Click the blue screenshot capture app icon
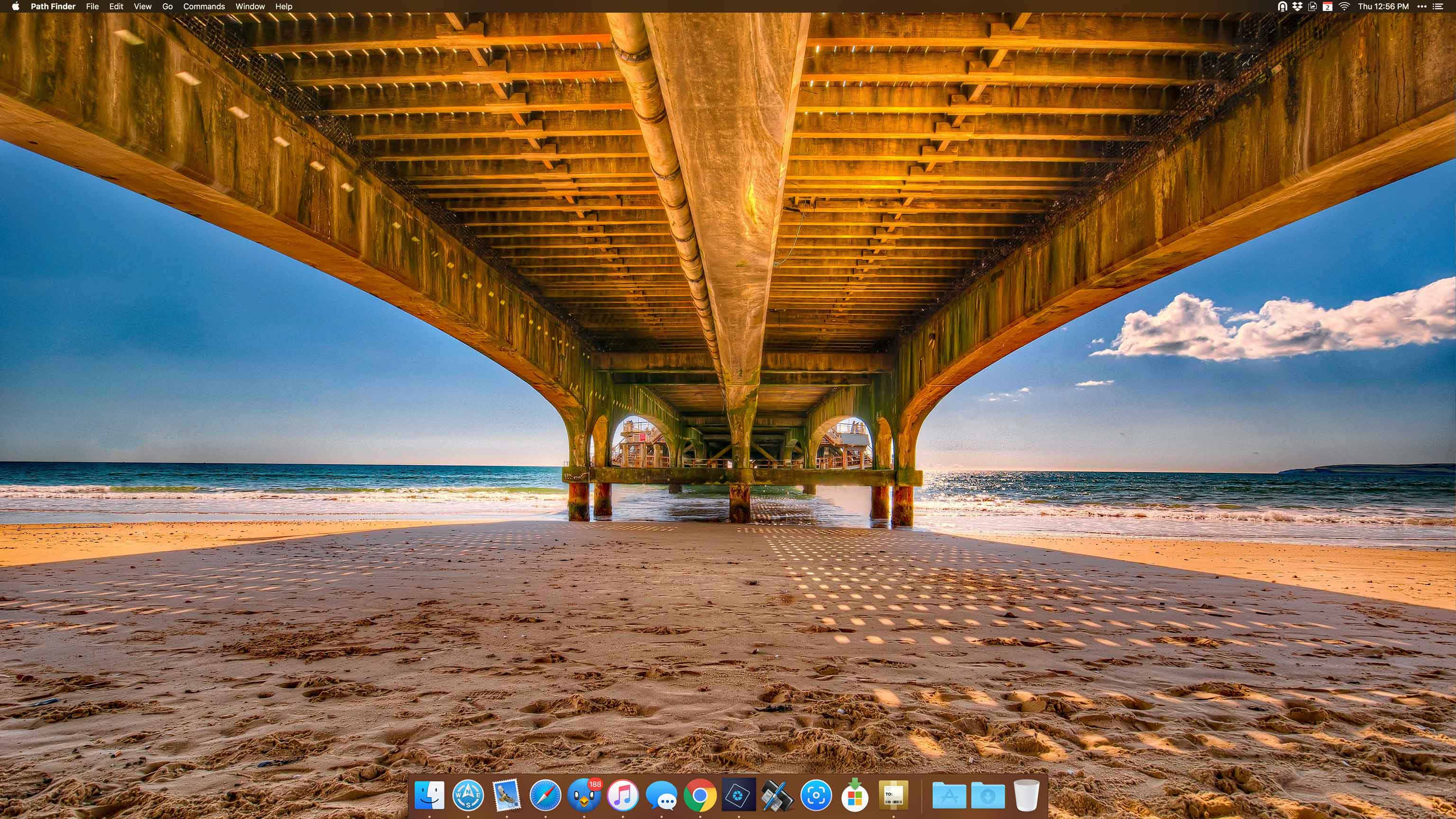This screenshot has height=819, width=1456. pyautogui.click(x=816, y=795)
